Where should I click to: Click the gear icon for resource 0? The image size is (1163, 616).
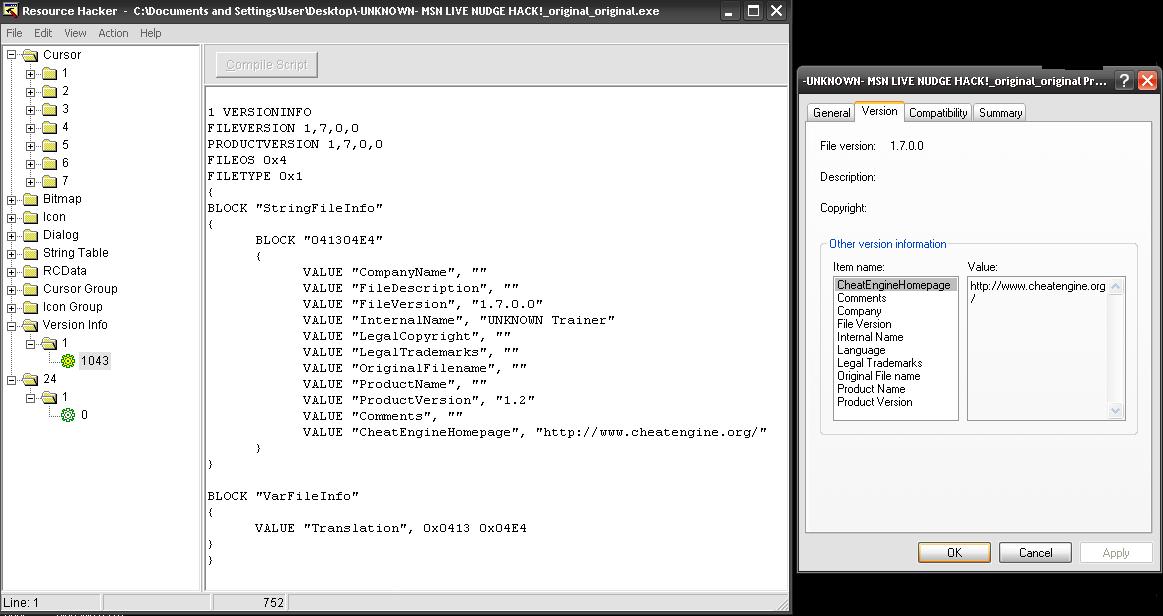click(x=68, y=415)
